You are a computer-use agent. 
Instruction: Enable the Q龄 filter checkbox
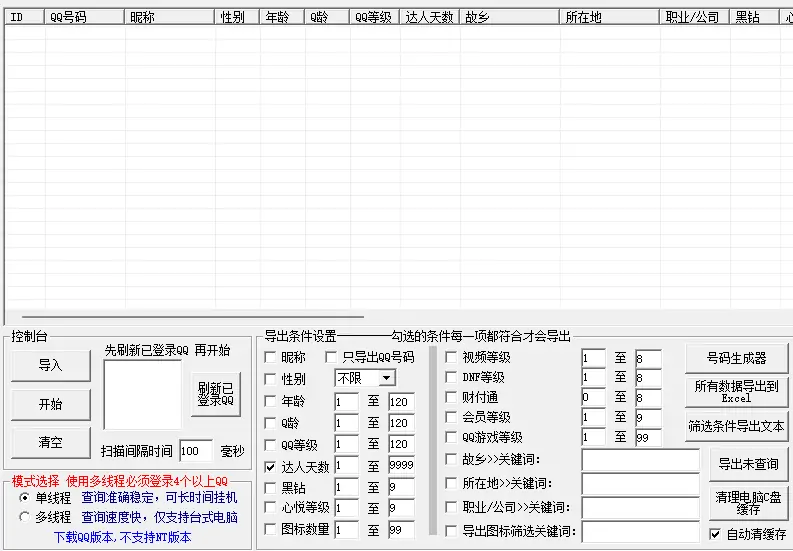click(270, 423)
